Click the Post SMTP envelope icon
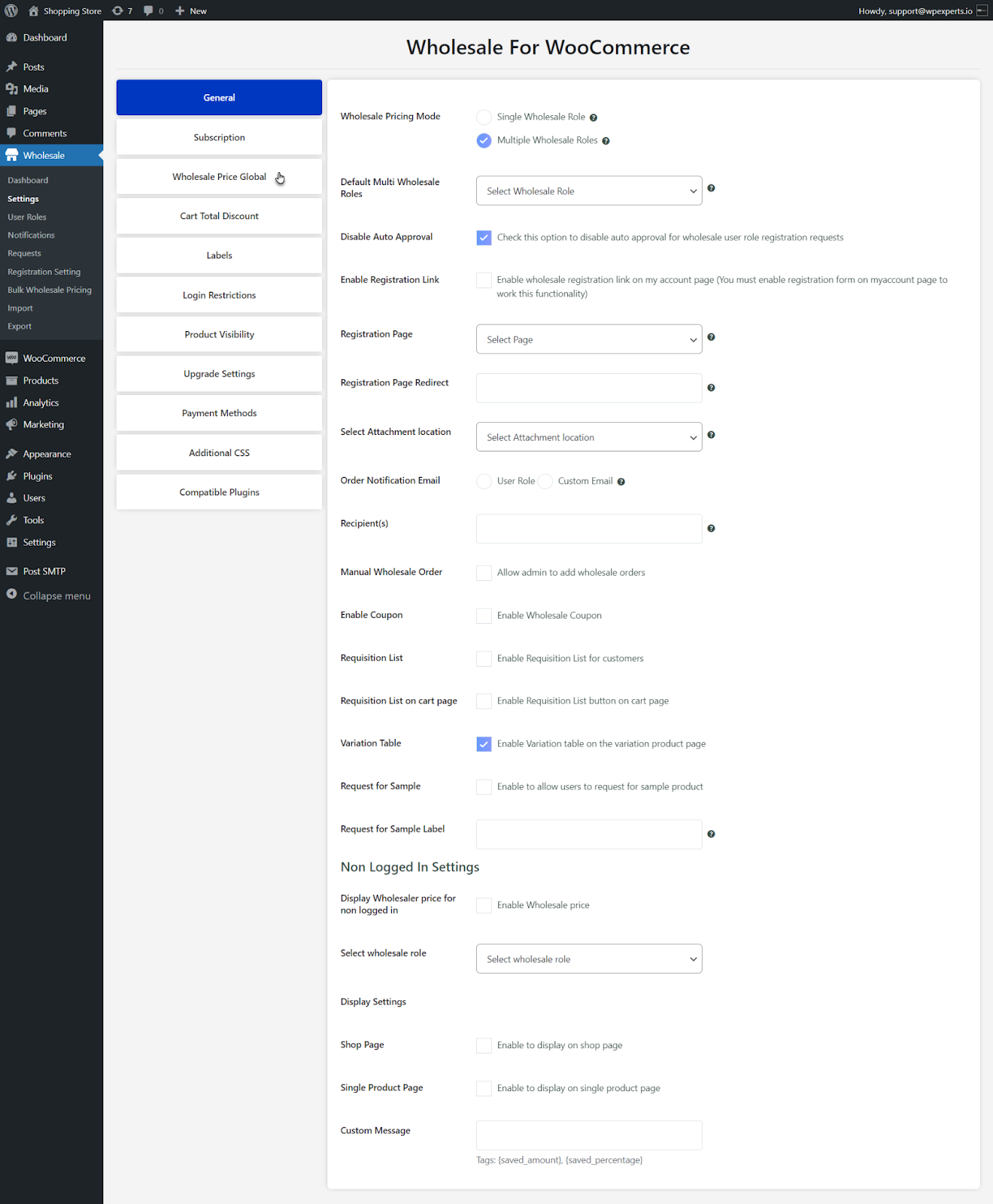993x1204 pixels. (x=11, y=571)
